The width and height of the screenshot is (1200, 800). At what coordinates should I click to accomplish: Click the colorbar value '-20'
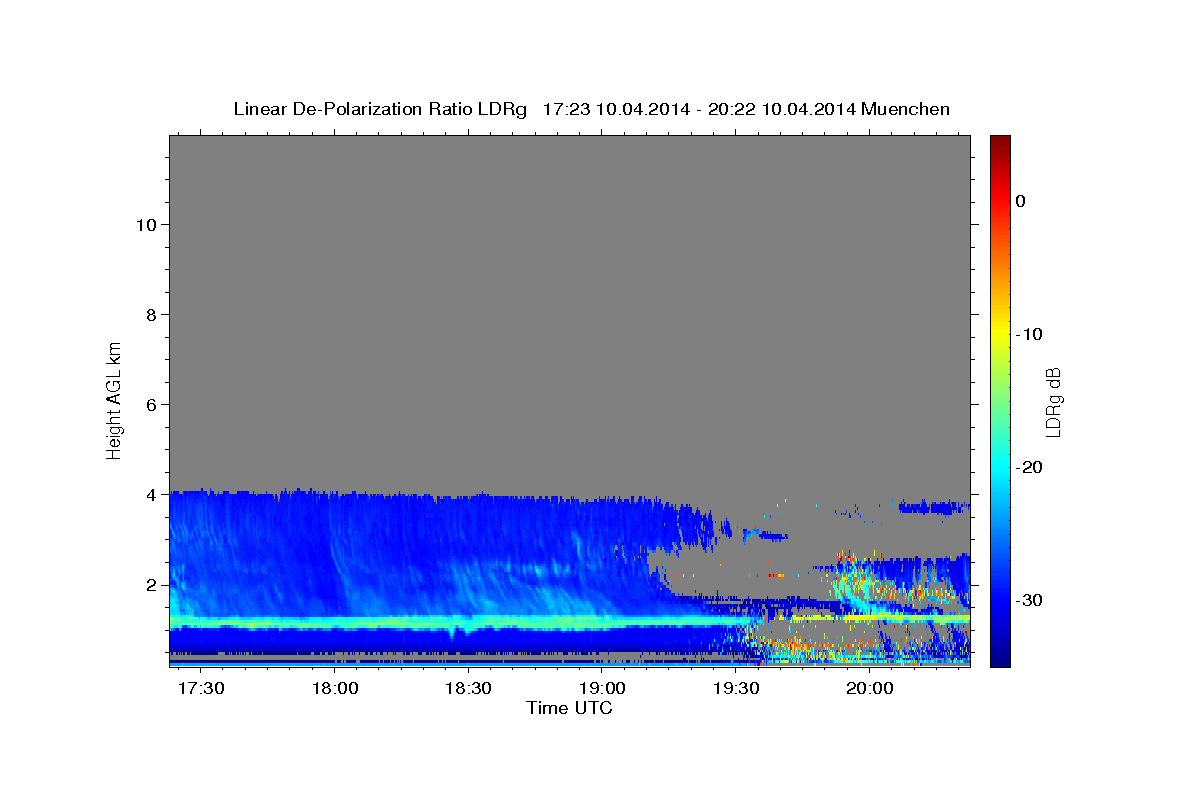(1030, 467)
